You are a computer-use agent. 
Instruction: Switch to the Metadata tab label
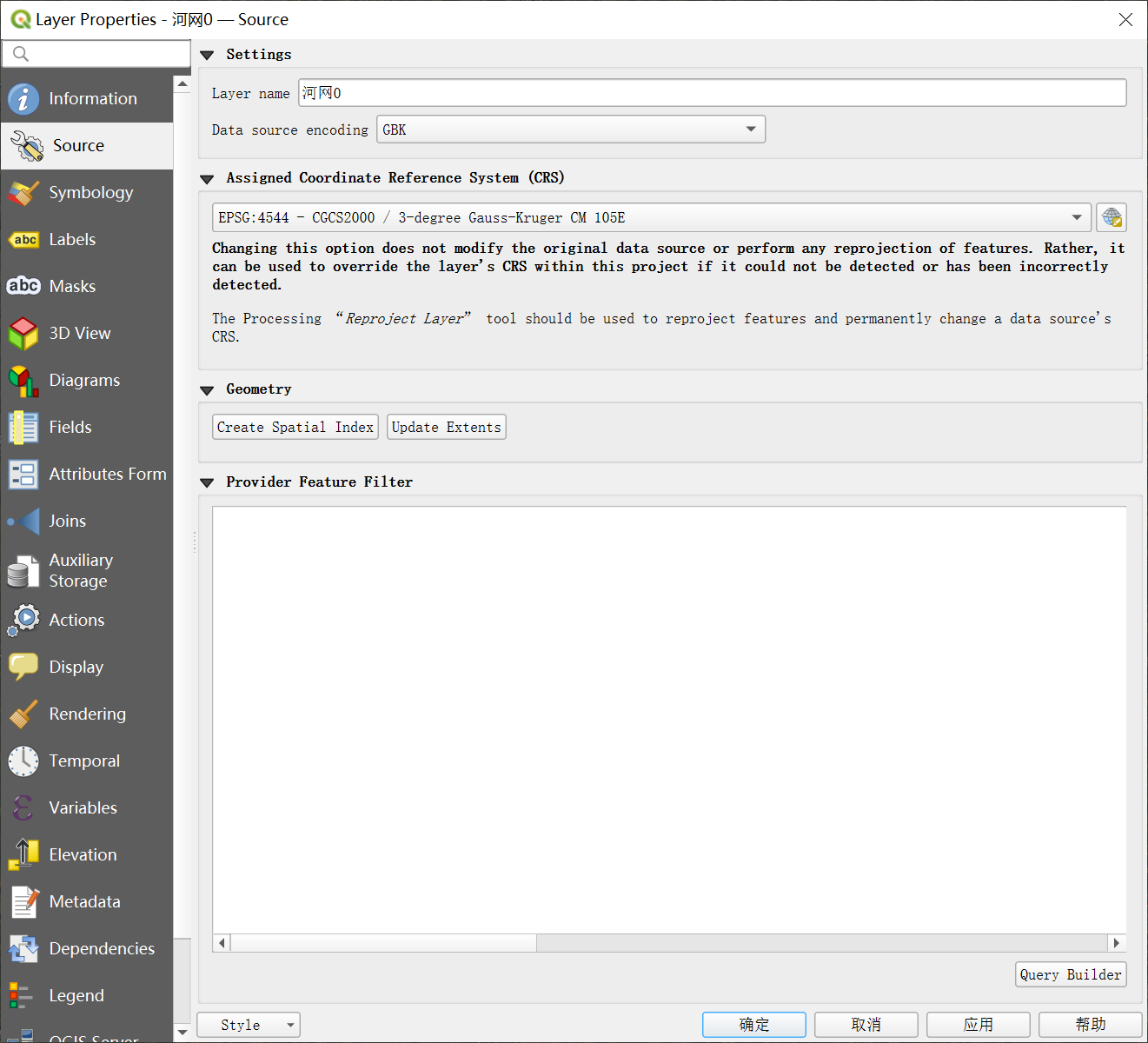[85, 902]
